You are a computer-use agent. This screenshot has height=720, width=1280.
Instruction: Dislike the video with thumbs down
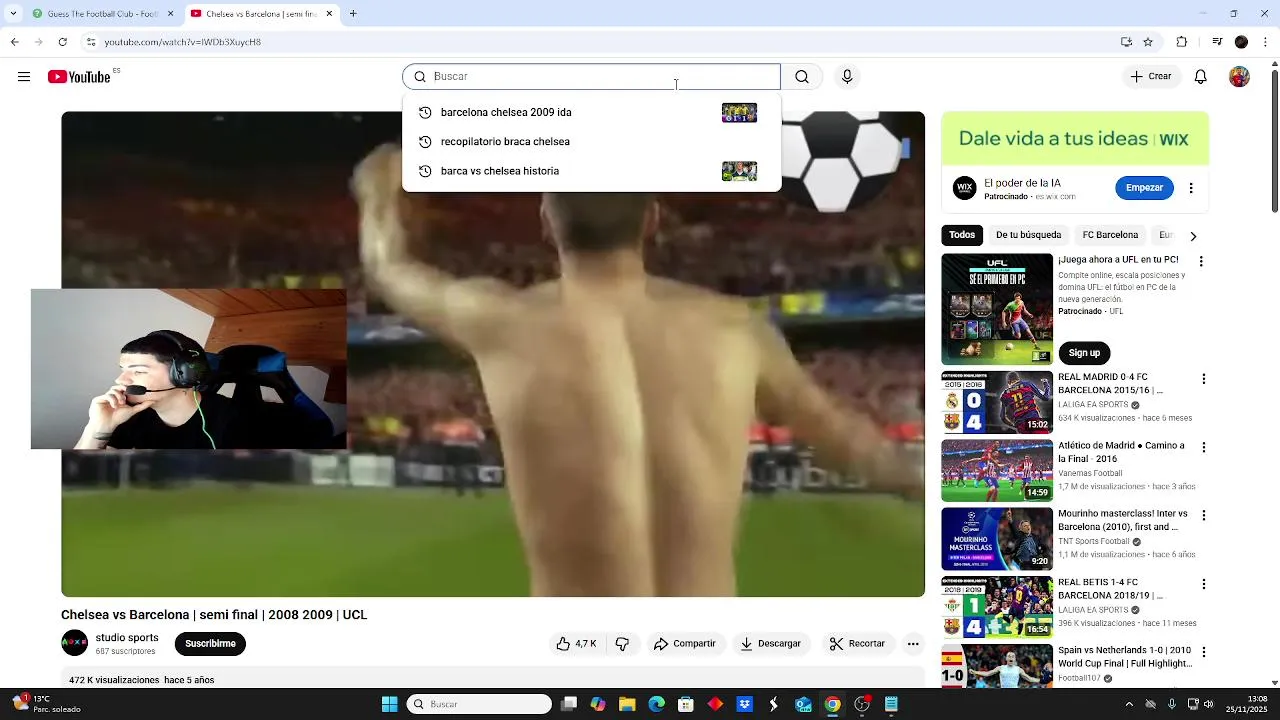(622, 644)
